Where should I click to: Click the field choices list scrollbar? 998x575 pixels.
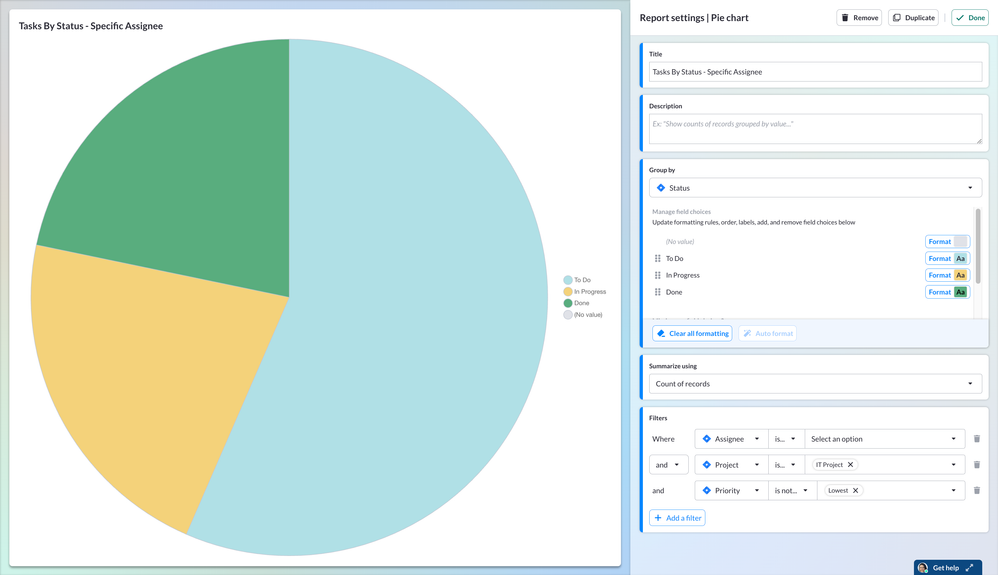pyautogui.click(x=978, y=246)
